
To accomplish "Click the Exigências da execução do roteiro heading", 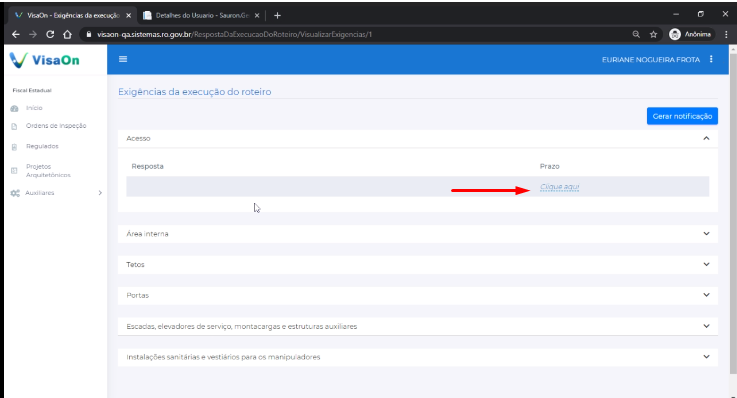I will tap(195, 92).
